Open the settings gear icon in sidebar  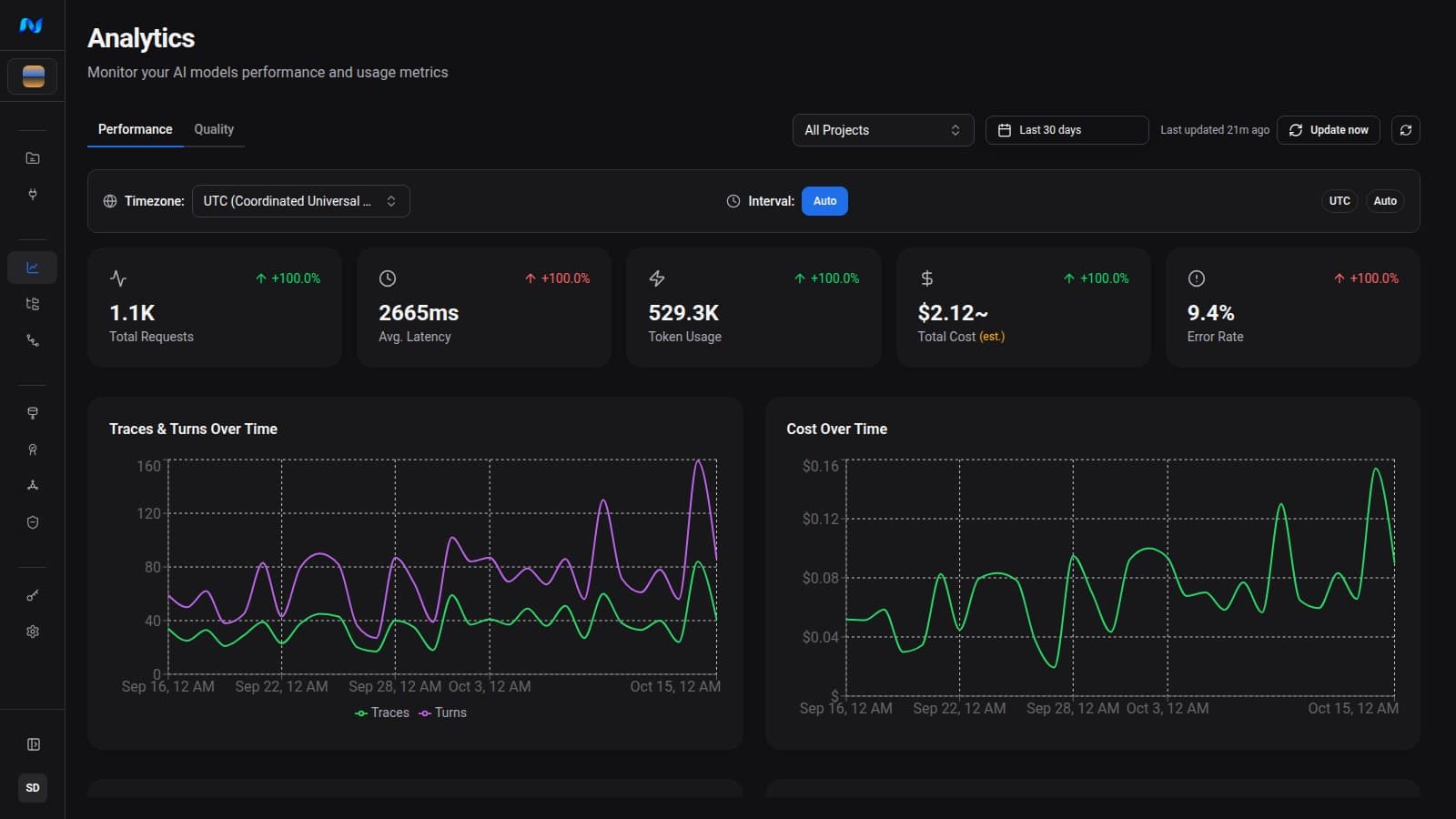[33, 632]
